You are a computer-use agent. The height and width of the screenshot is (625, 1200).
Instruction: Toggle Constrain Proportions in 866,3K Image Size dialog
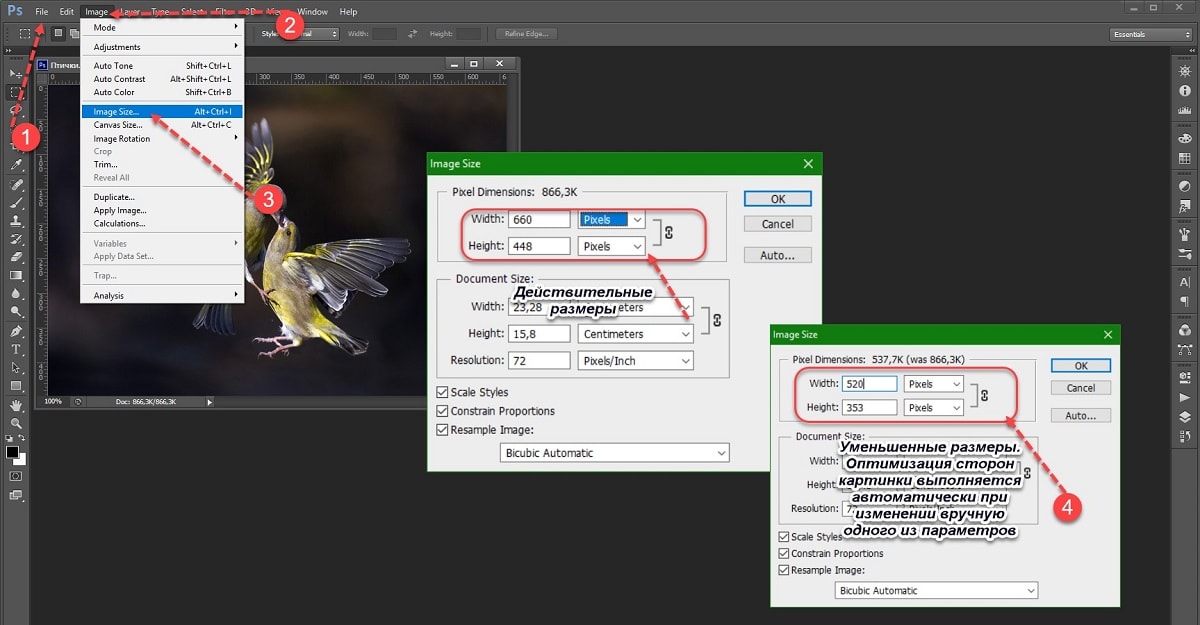443,411
